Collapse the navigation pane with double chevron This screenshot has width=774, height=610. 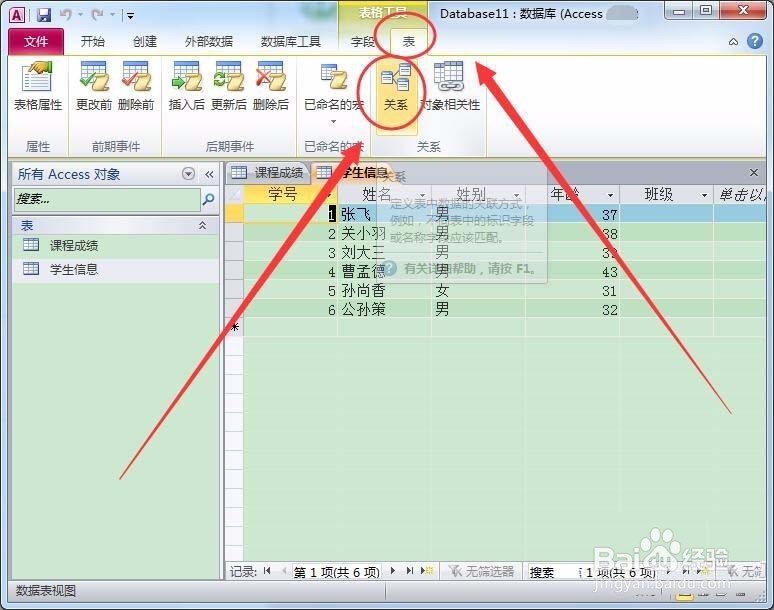209,174
